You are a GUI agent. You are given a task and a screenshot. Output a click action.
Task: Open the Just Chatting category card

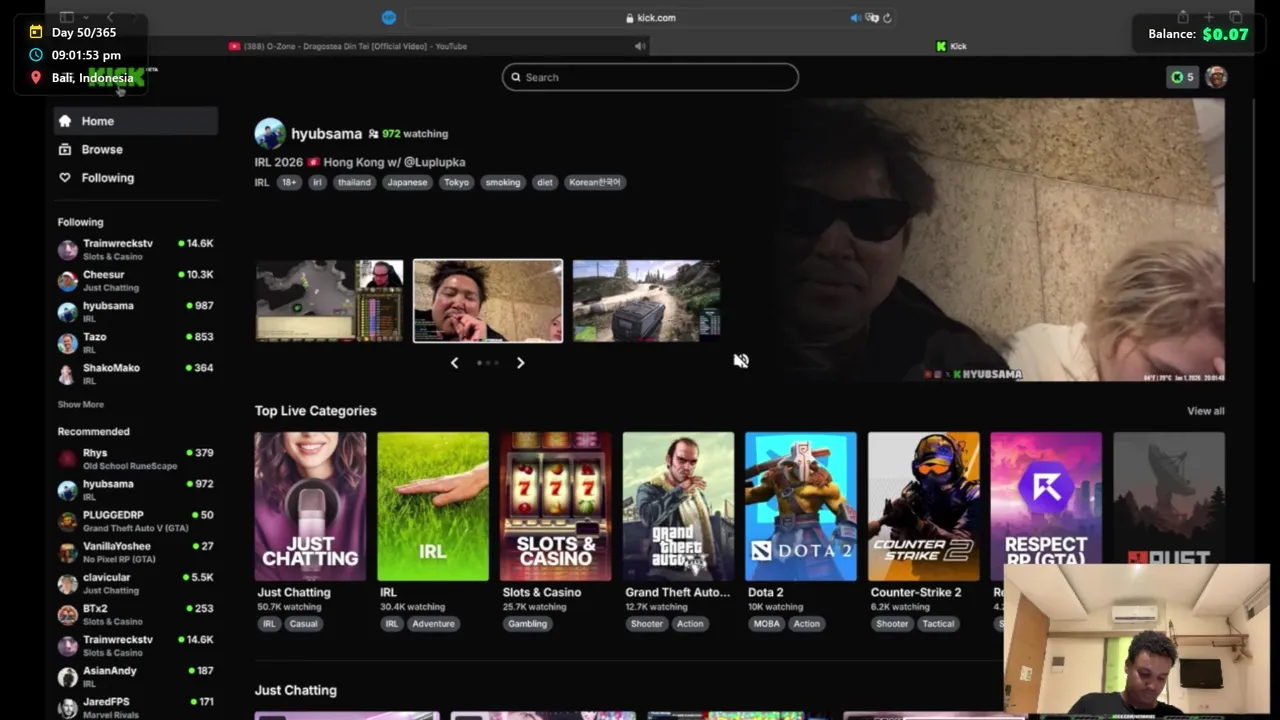click(310, 506)
